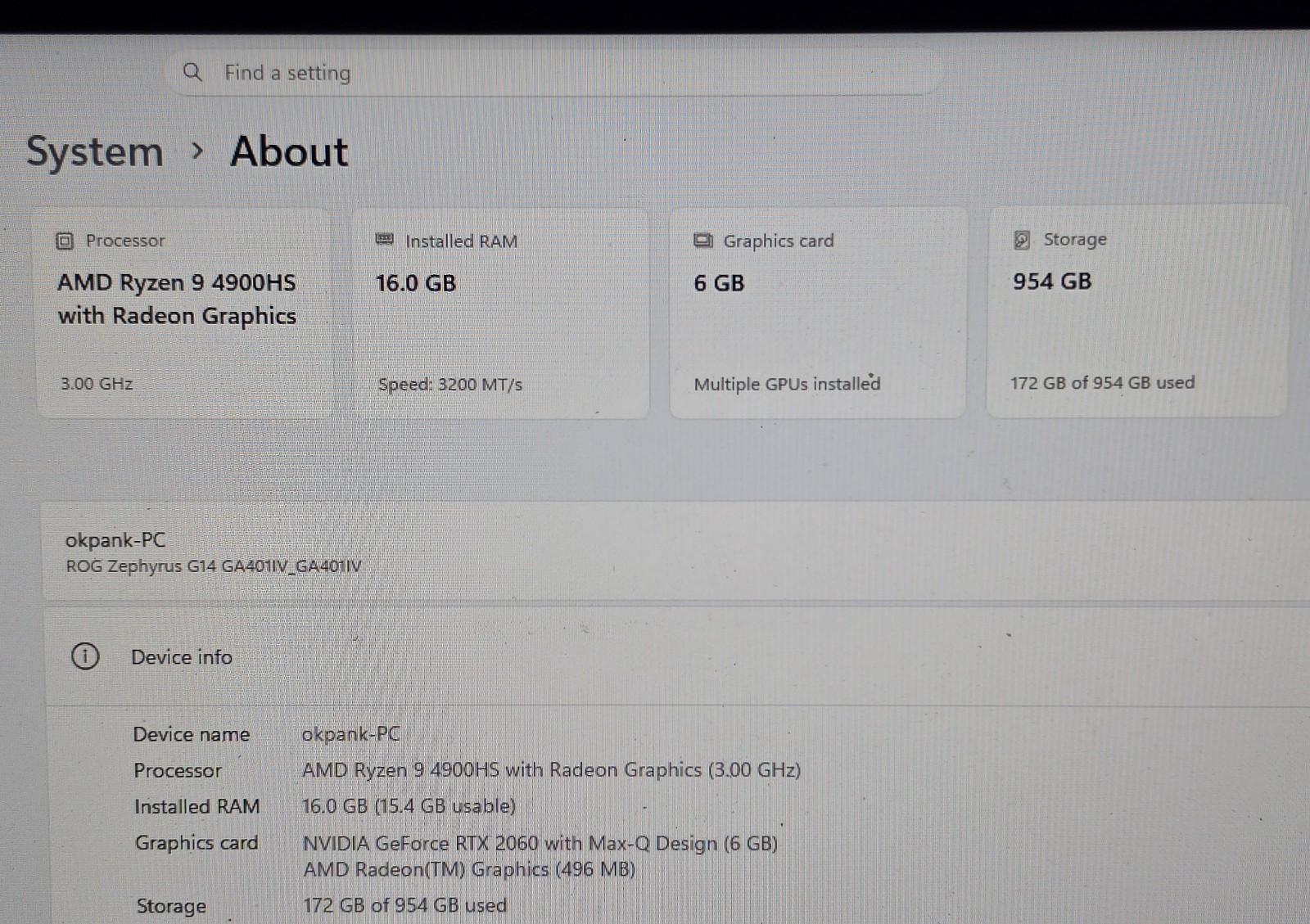Click Storage label in Device info
1310x924 pixels.
(x=171, y=906)
